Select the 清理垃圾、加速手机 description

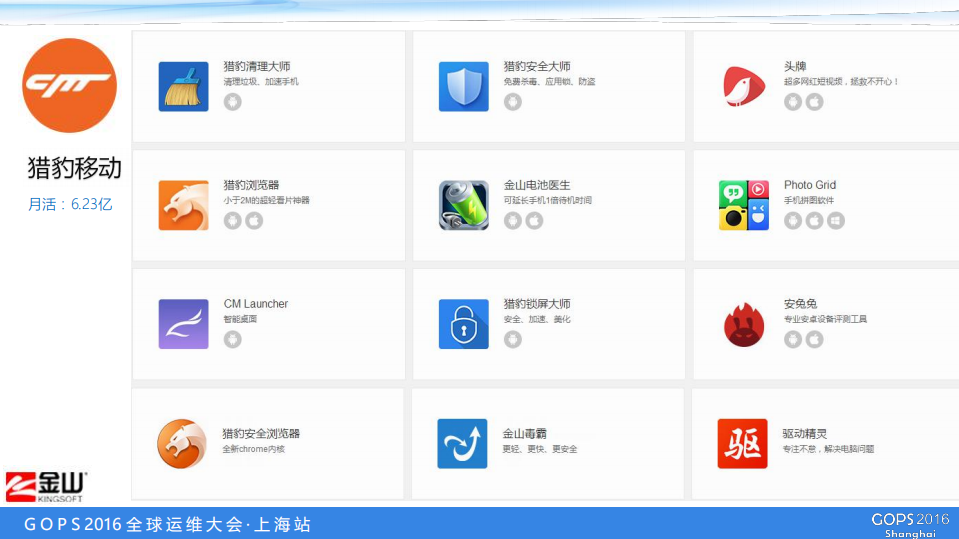click(261, 81)
